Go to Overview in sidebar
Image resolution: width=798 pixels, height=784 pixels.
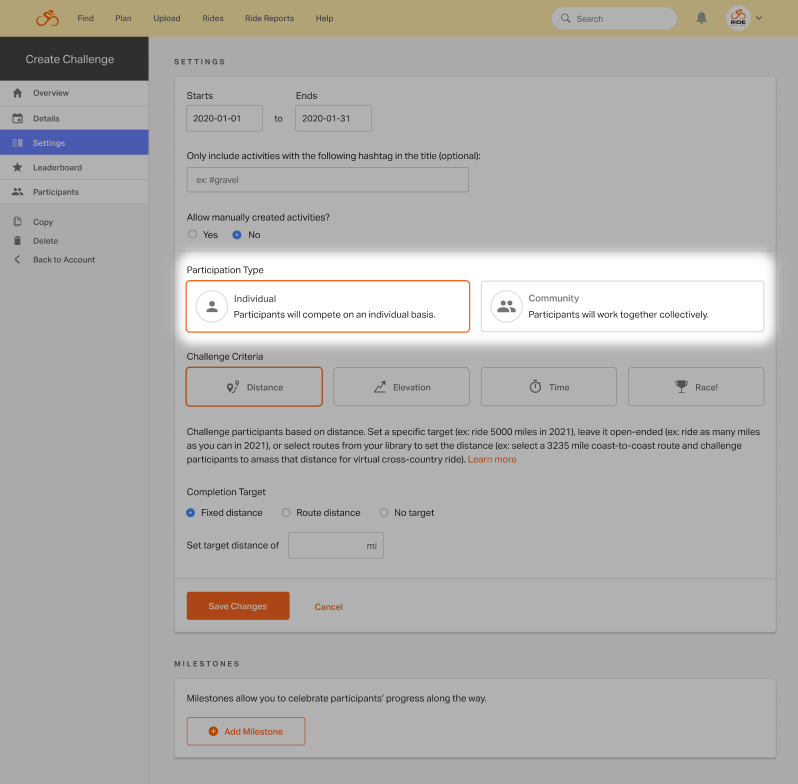point(74,93)
